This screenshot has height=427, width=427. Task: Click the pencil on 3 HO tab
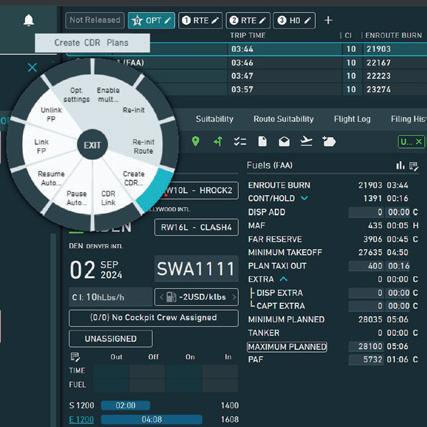[x=307, y=21]
